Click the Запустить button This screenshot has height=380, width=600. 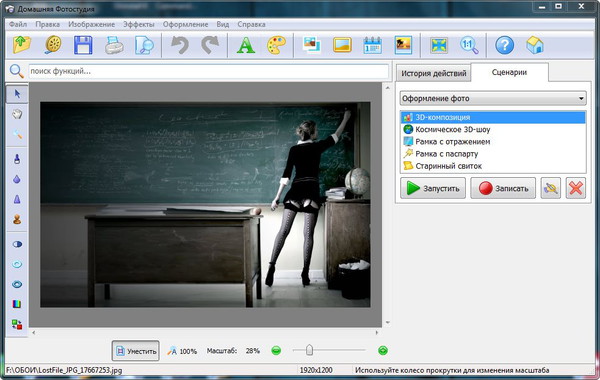pyautogui.click(x=433, y=188)
